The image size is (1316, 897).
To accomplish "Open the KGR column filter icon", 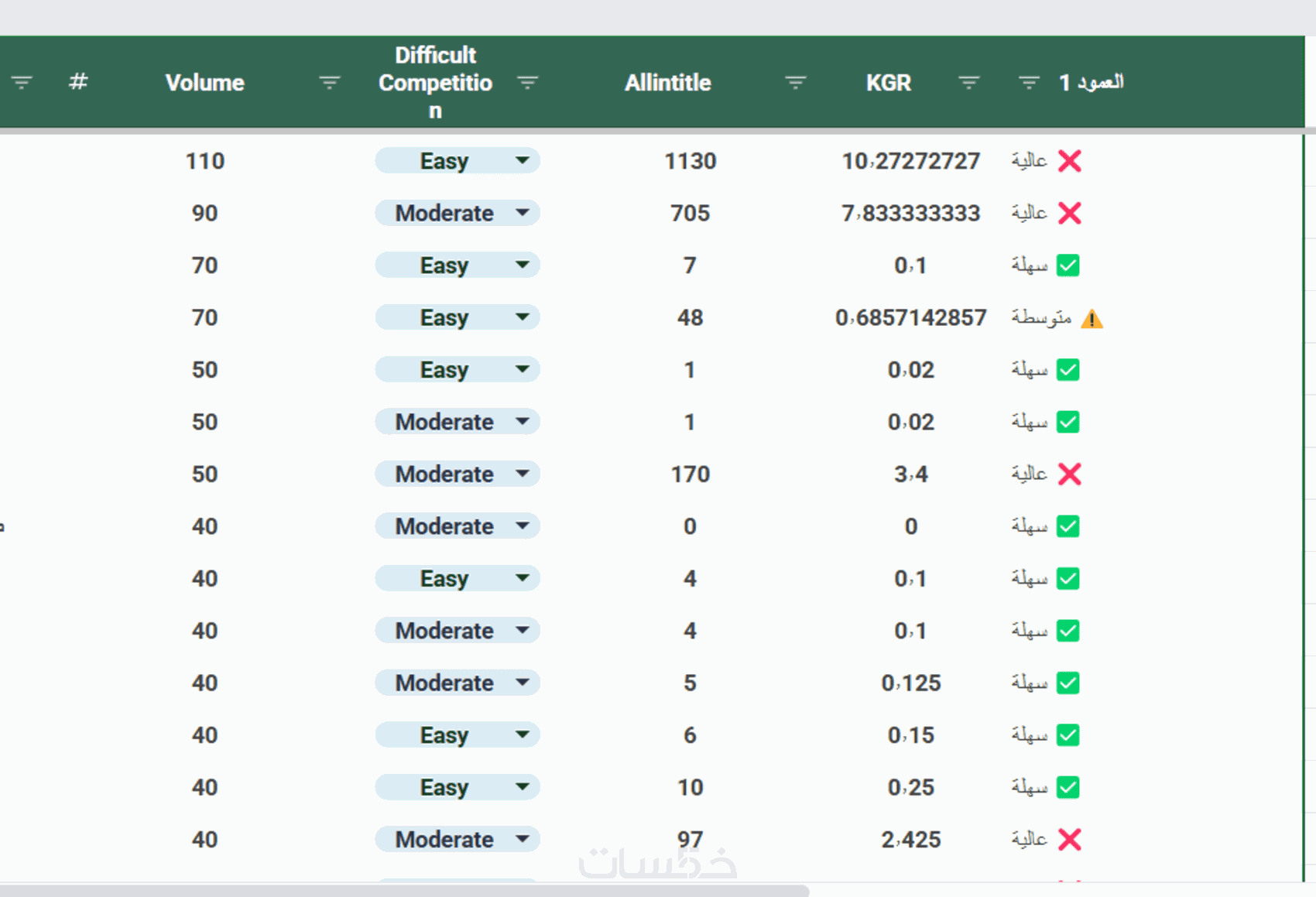I will [968, 82].
